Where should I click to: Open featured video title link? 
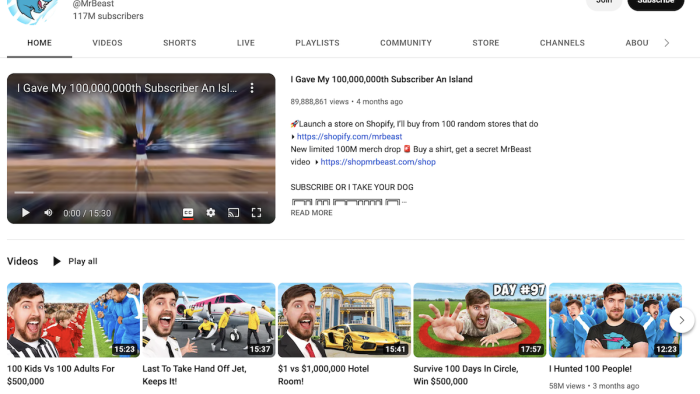point(381,79)
